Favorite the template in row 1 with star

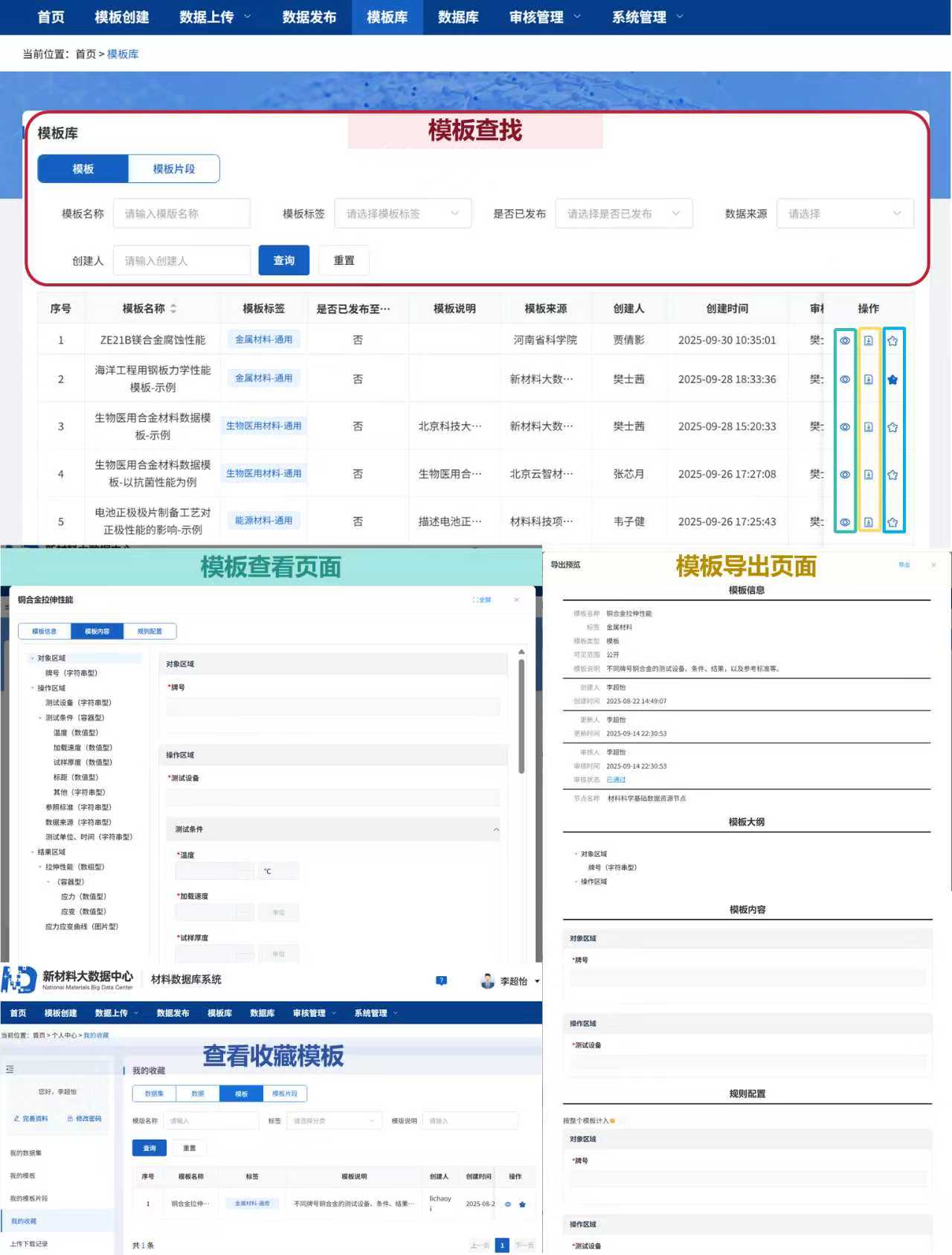892,341
